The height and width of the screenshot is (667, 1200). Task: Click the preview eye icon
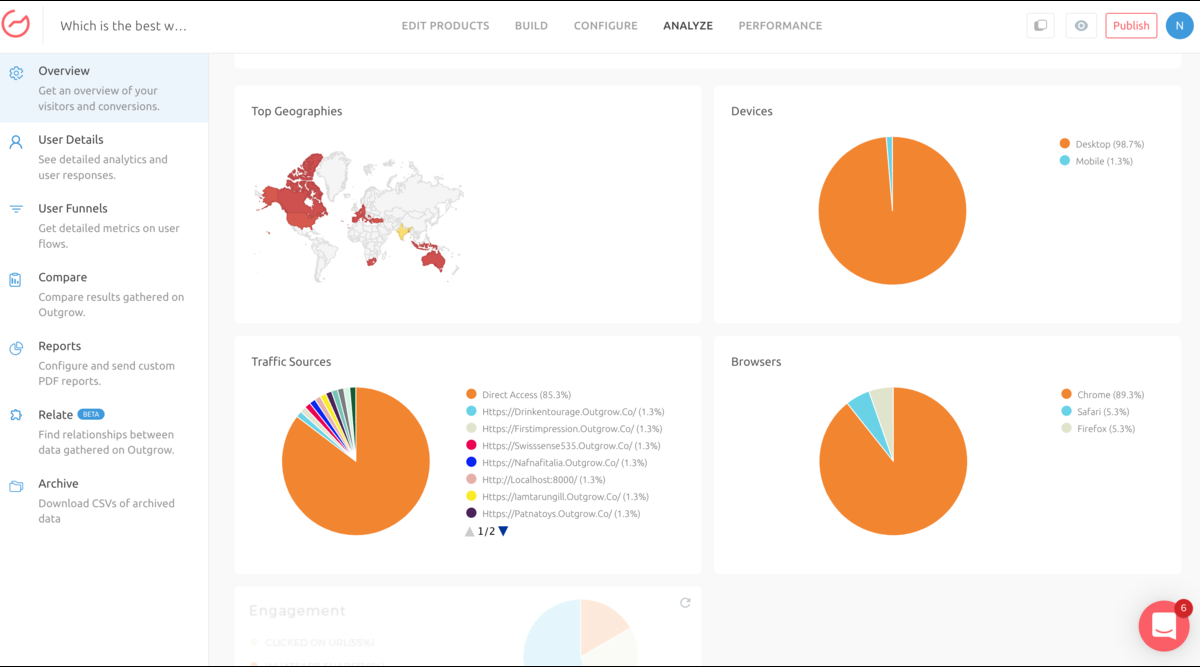tap(1081, 26)
